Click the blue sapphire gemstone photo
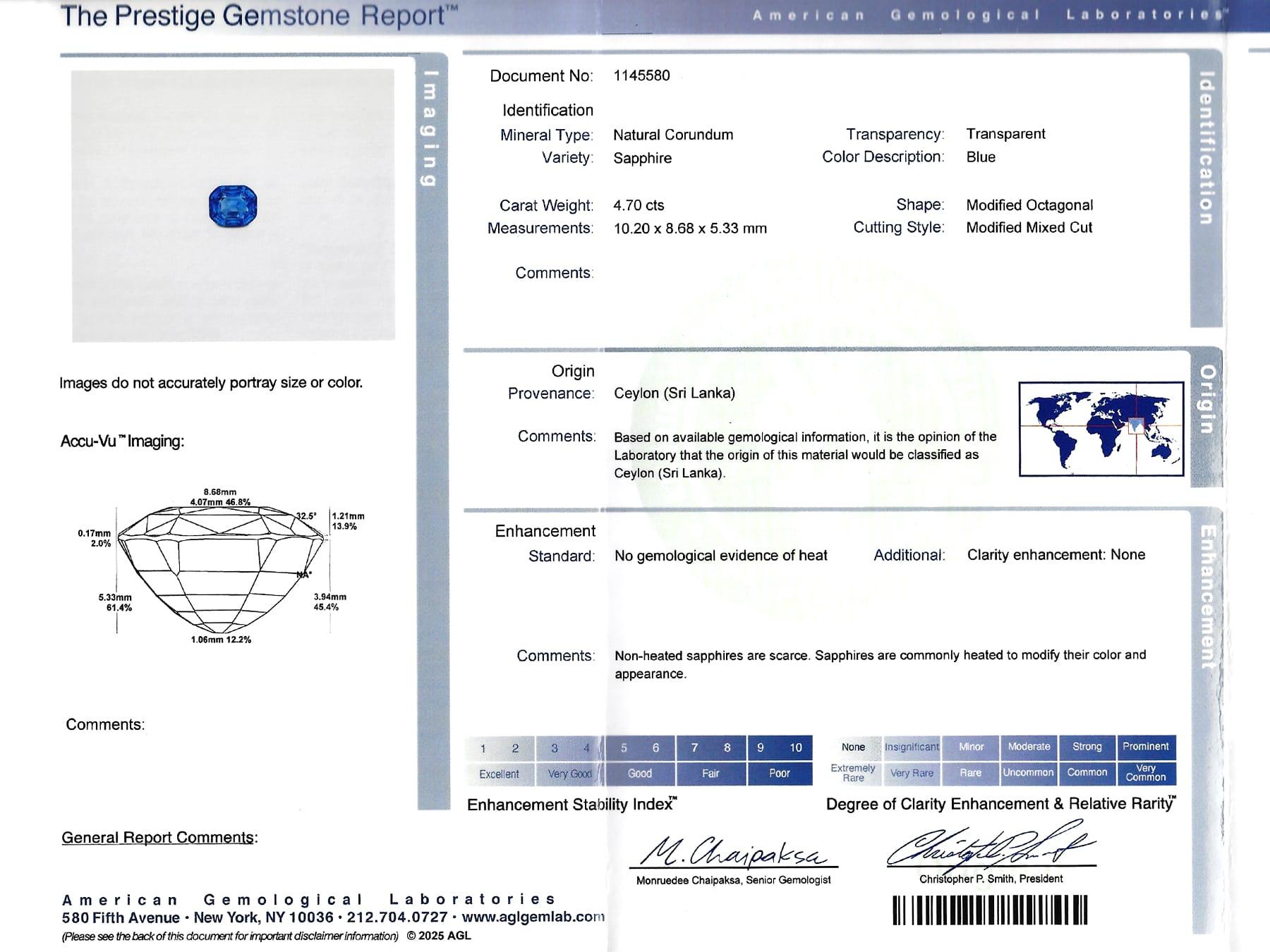 click(x=233, y=206)
